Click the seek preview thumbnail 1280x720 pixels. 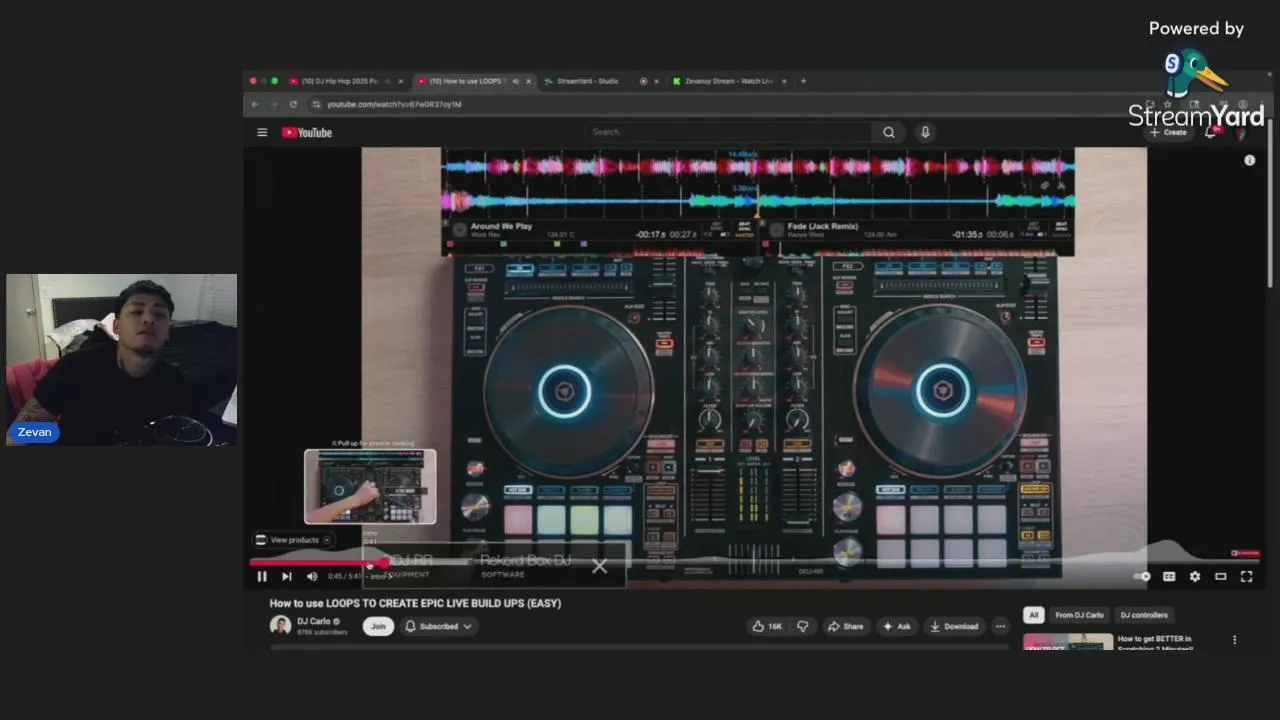[370, 487]
